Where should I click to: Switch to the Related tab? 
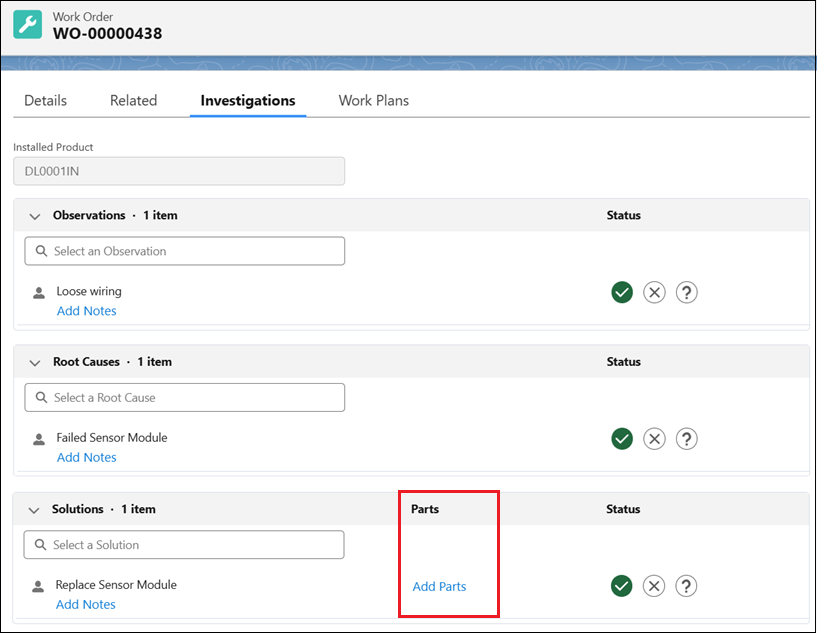tap(133, 101)
